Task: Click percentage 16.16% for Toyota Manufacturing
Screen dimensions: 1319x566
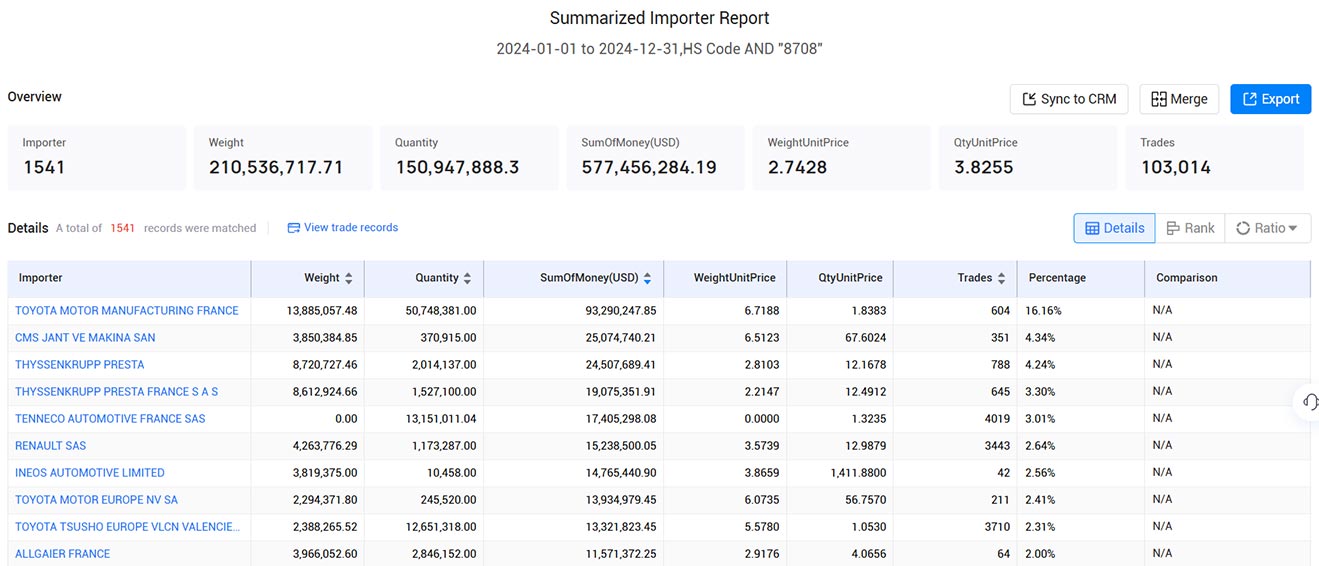Action: pyautogui.click(x=1043, y=311)
